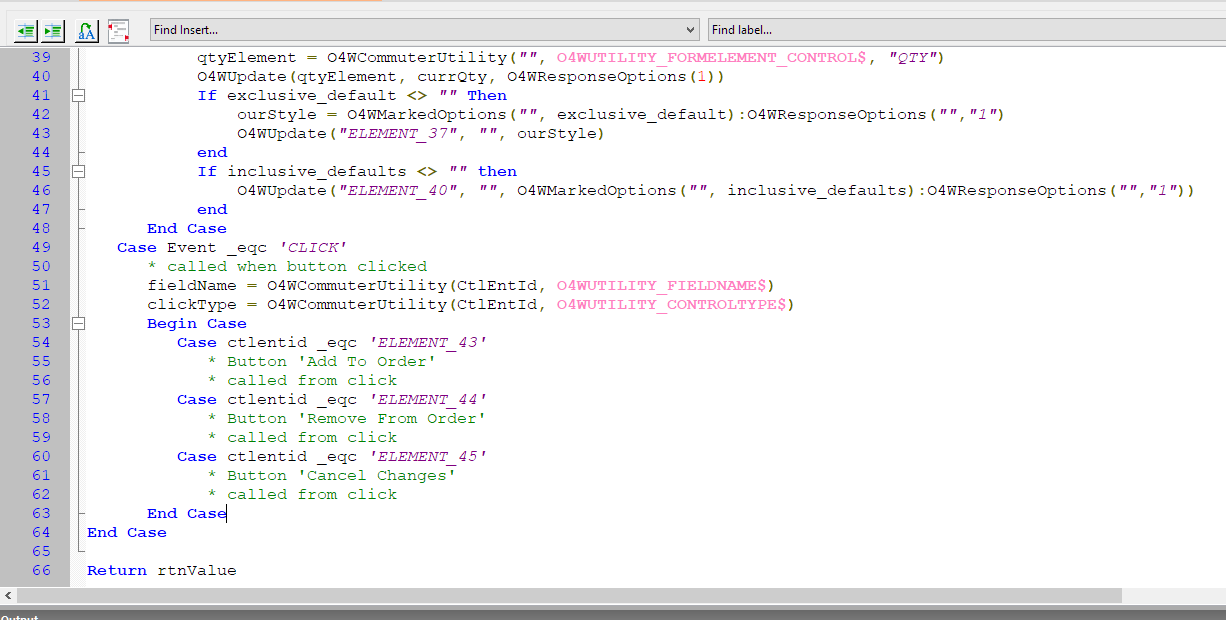Click line number 39 in the gutter
Viewport: 1226px width, 620px height.
(x=41, y=57)
